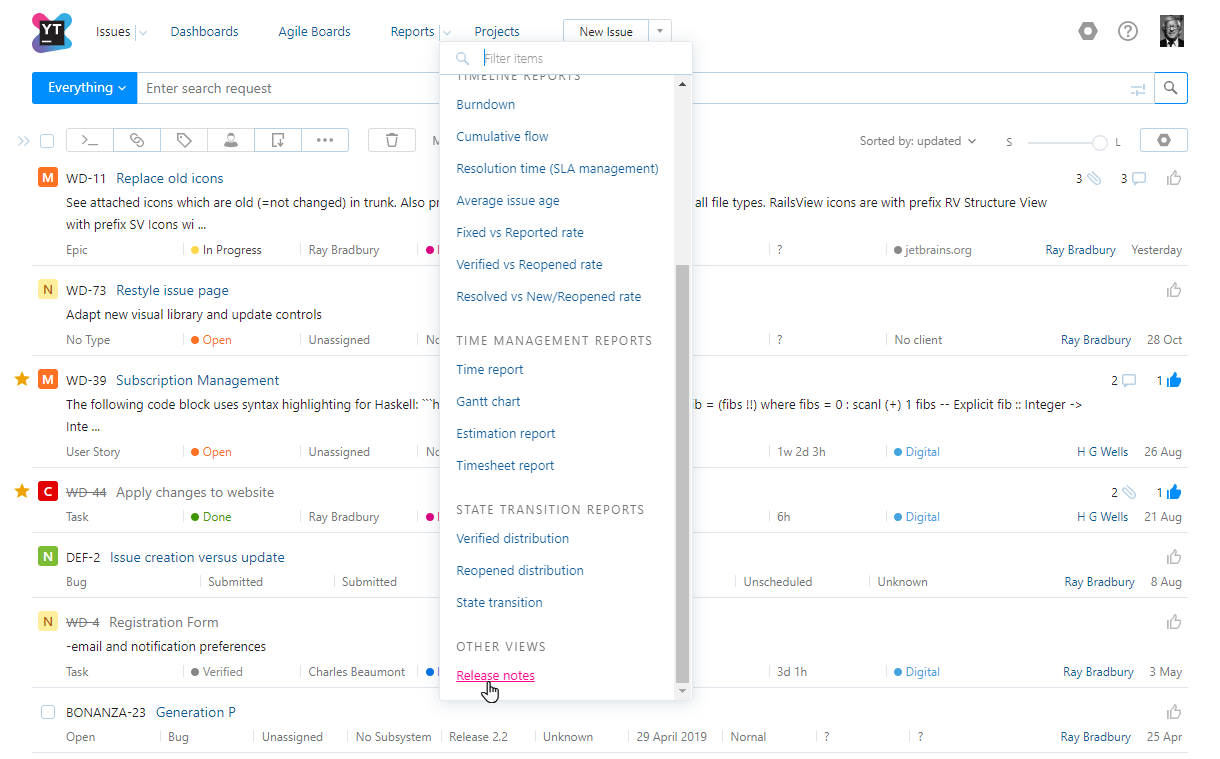Open the Dashboards menu item
This screenshot has height=759, width=1220.
[x=204, y=31]
